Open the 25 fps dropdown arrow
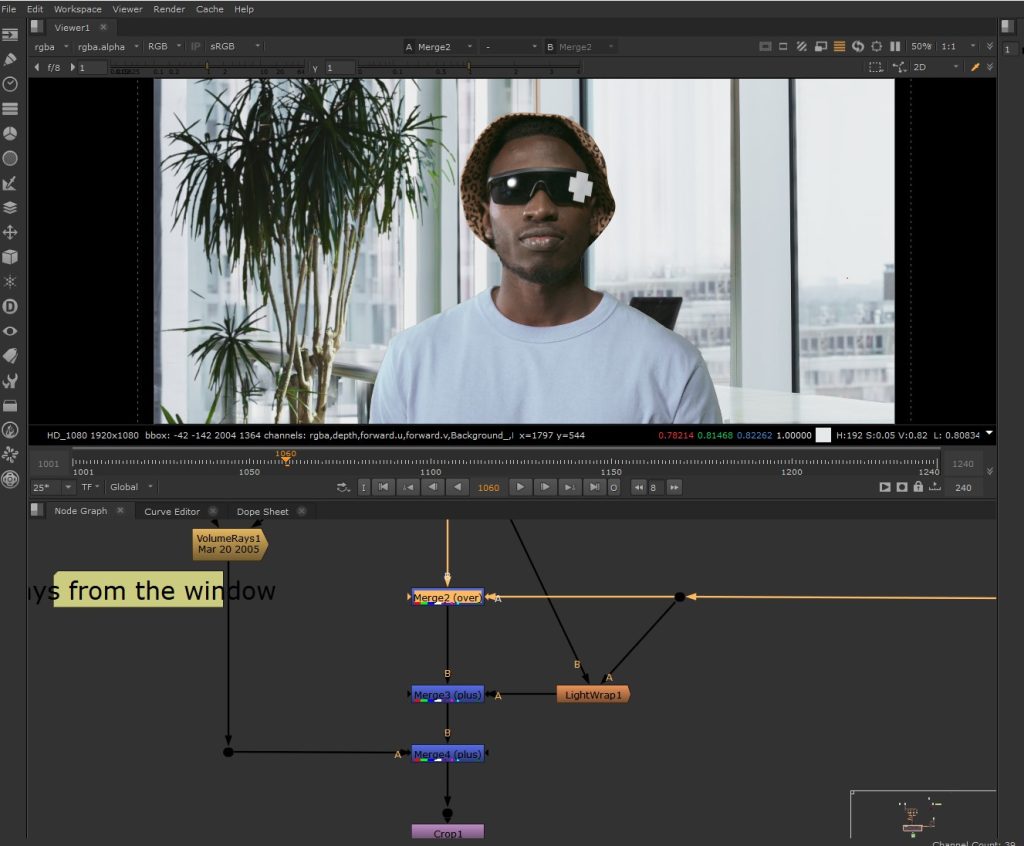 click(x=68, y=487)
